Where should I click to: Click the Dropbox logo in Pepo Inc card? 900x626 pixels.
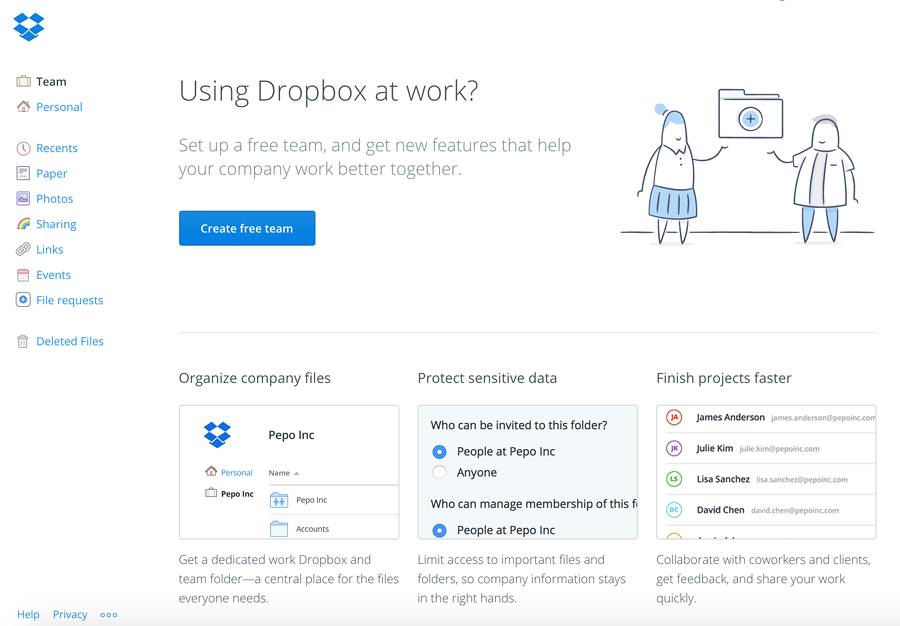pyautogui.click(x=217, y=434)
